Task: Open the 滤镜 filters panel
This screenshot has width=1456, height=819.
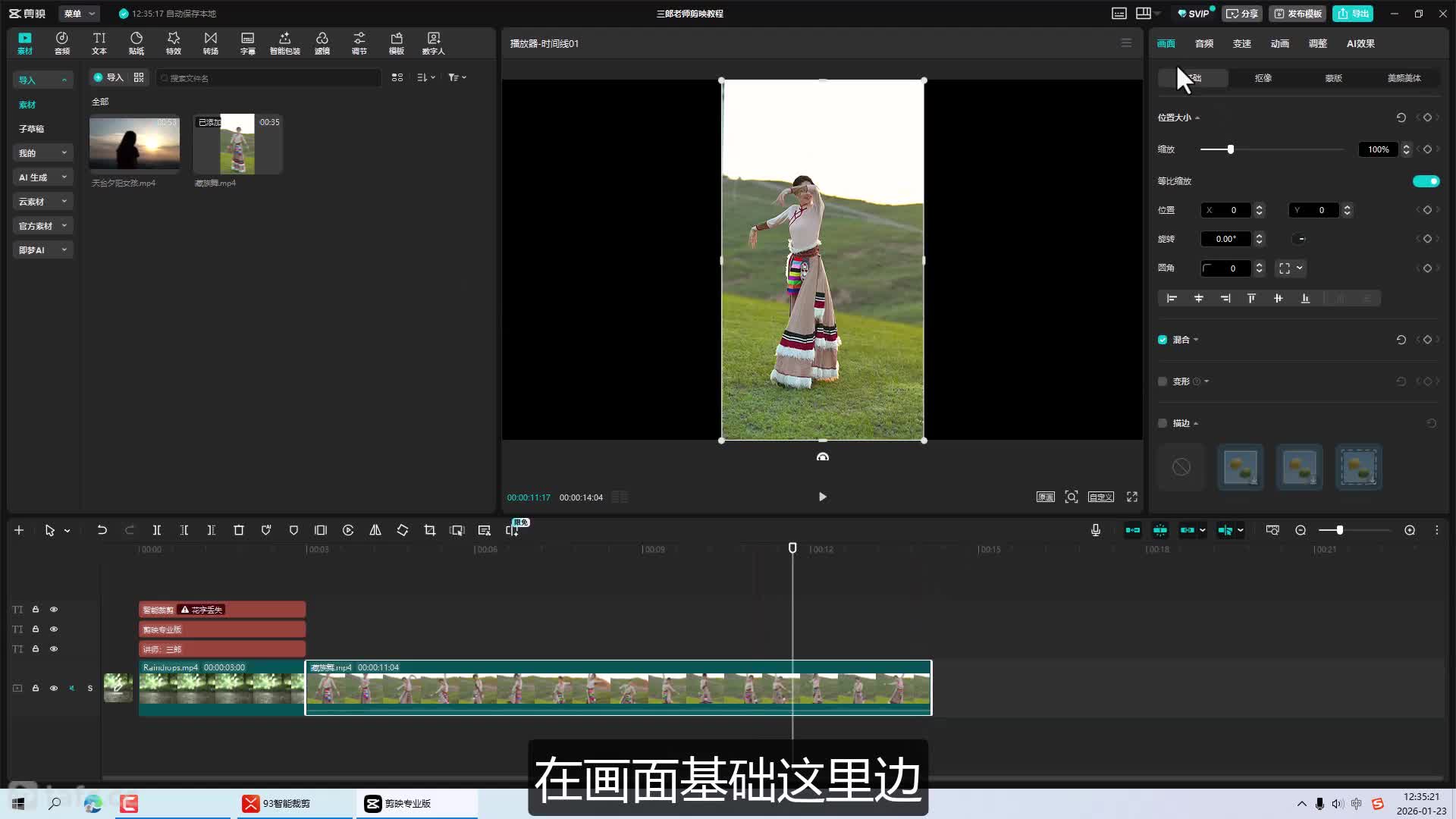Action: pos(322,43)
